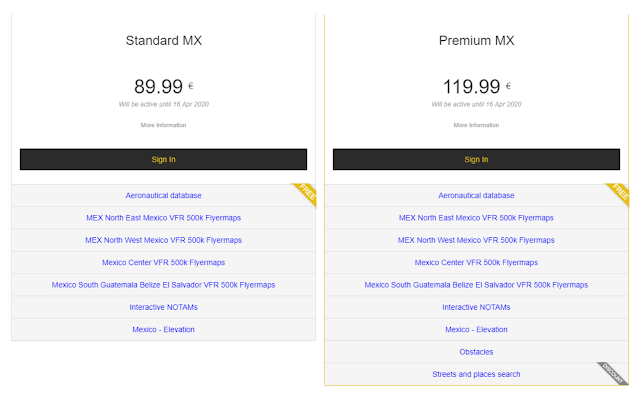The image size is (640, 415).
Task: Click the Standard MX 89.99 price
Action: point(160,86)
